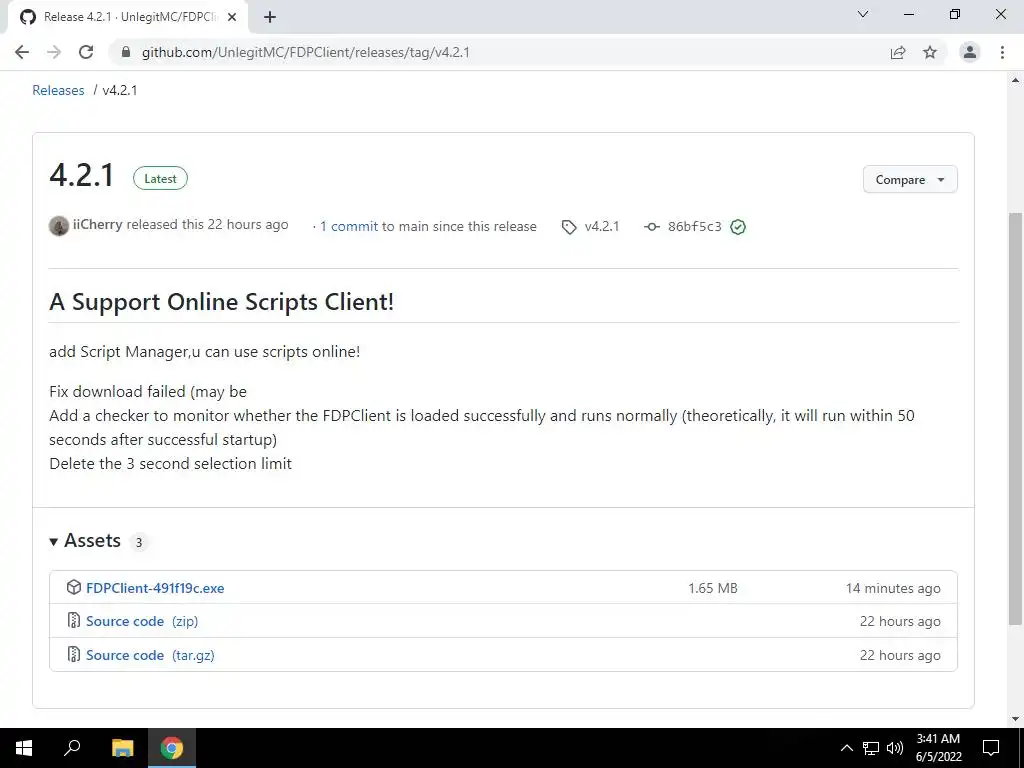Click the volume speaker tray icon
This screenshot has height=768, width=1024.
tap(895, 748)
